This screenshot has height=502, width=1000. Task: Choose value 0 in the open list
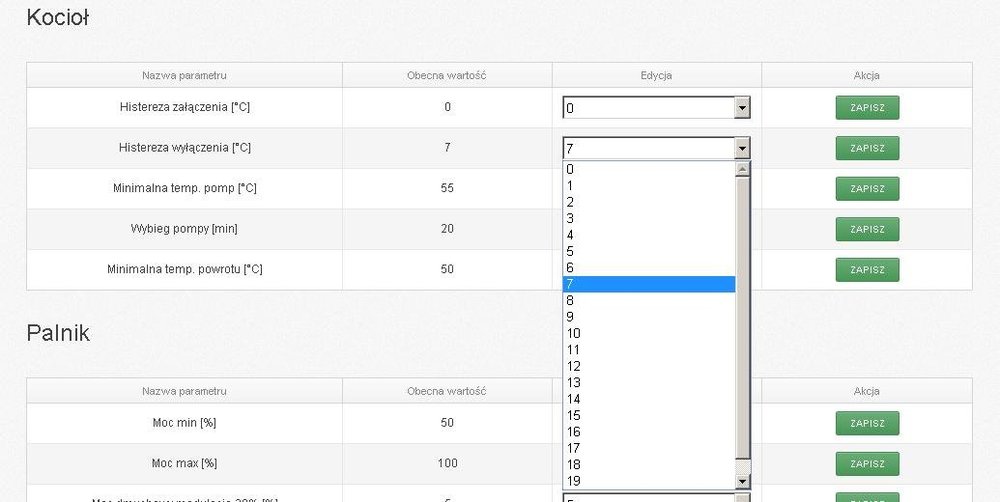pos(648,169)
